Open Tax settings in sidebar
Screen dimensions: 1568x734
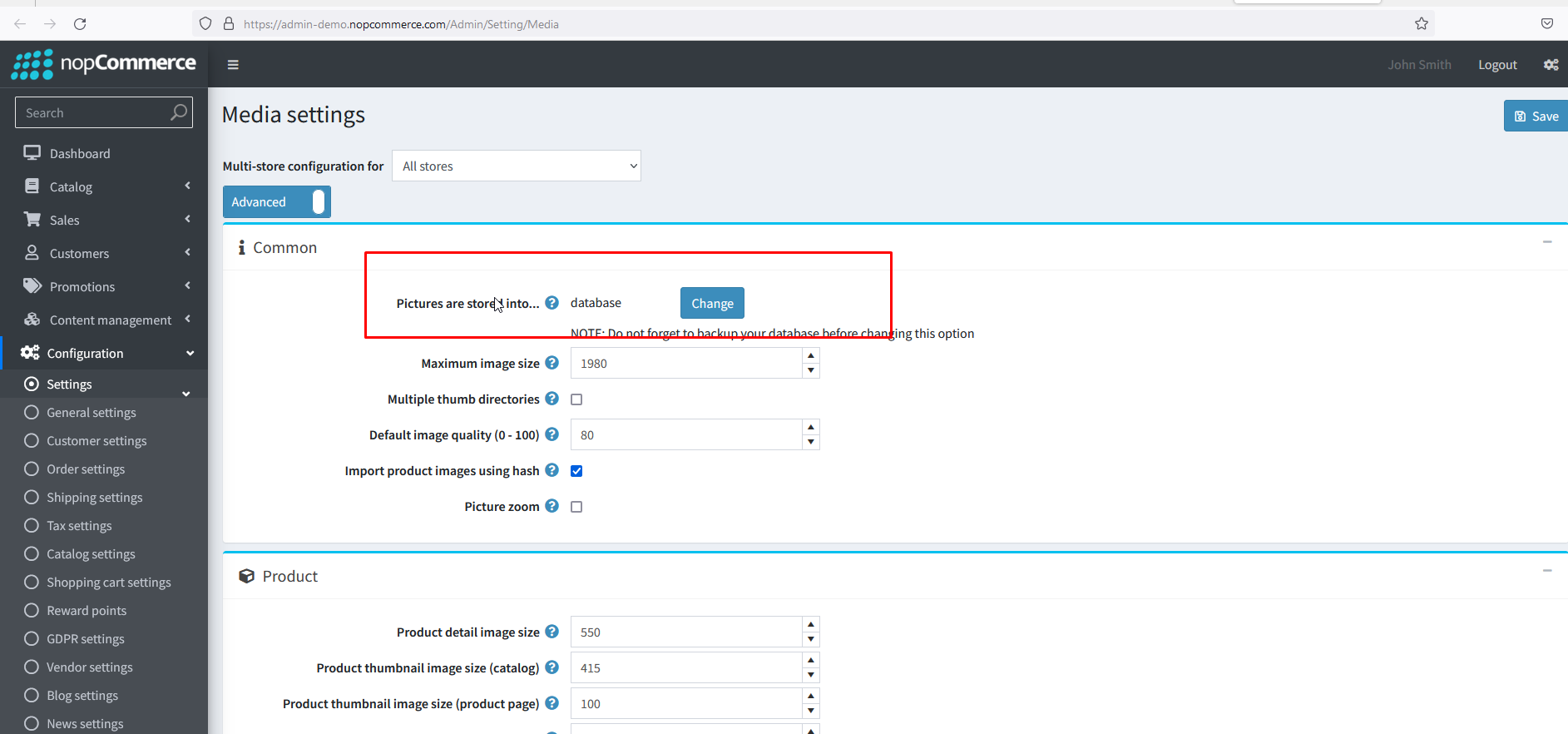point(79,525)
